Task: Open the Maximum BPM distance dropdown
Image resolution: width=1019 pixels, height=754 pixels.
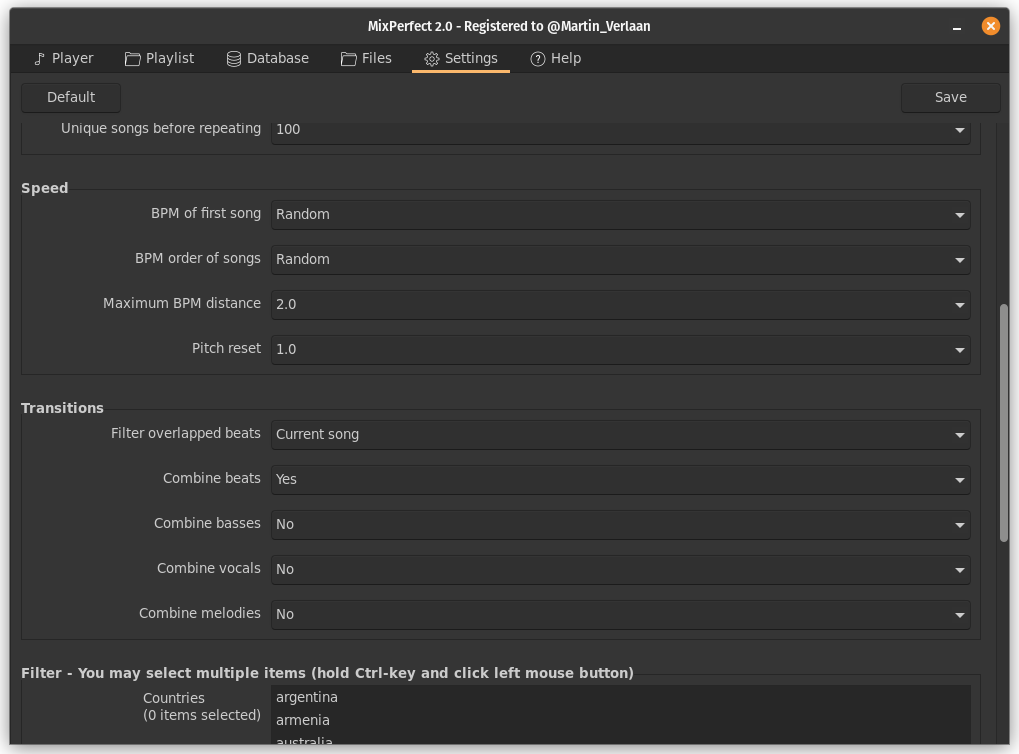Action: click(x=621, y=304)
